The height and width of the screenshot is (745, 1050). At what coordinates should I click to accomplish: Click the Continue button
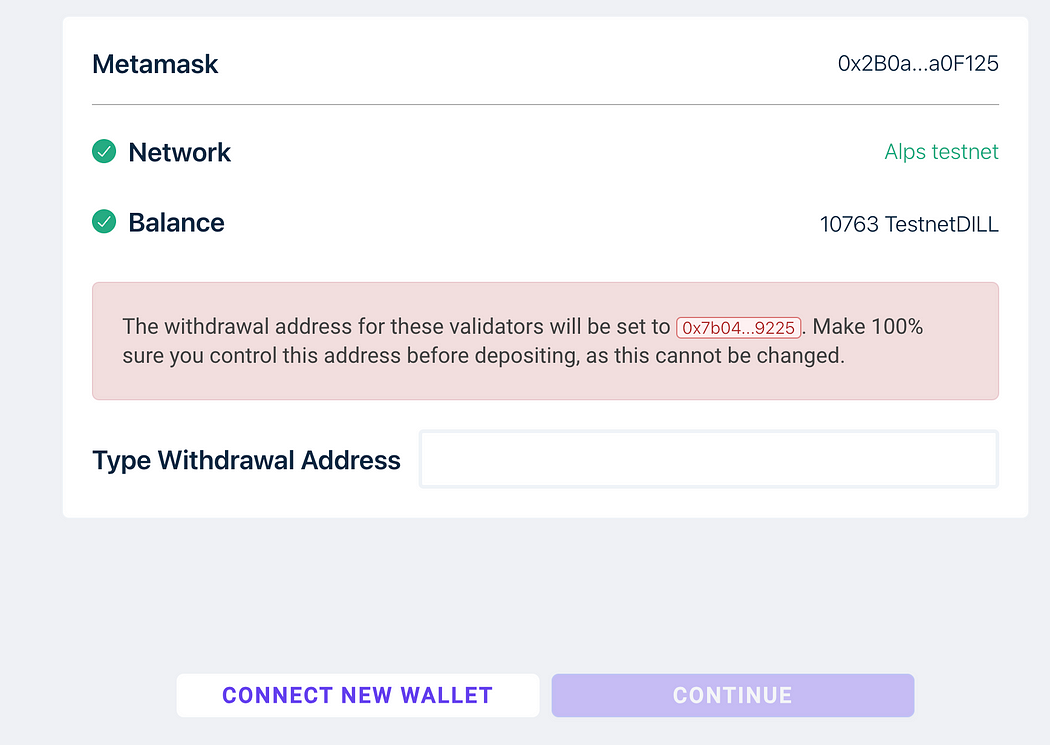pyautogui.click(x=733, y=695)
